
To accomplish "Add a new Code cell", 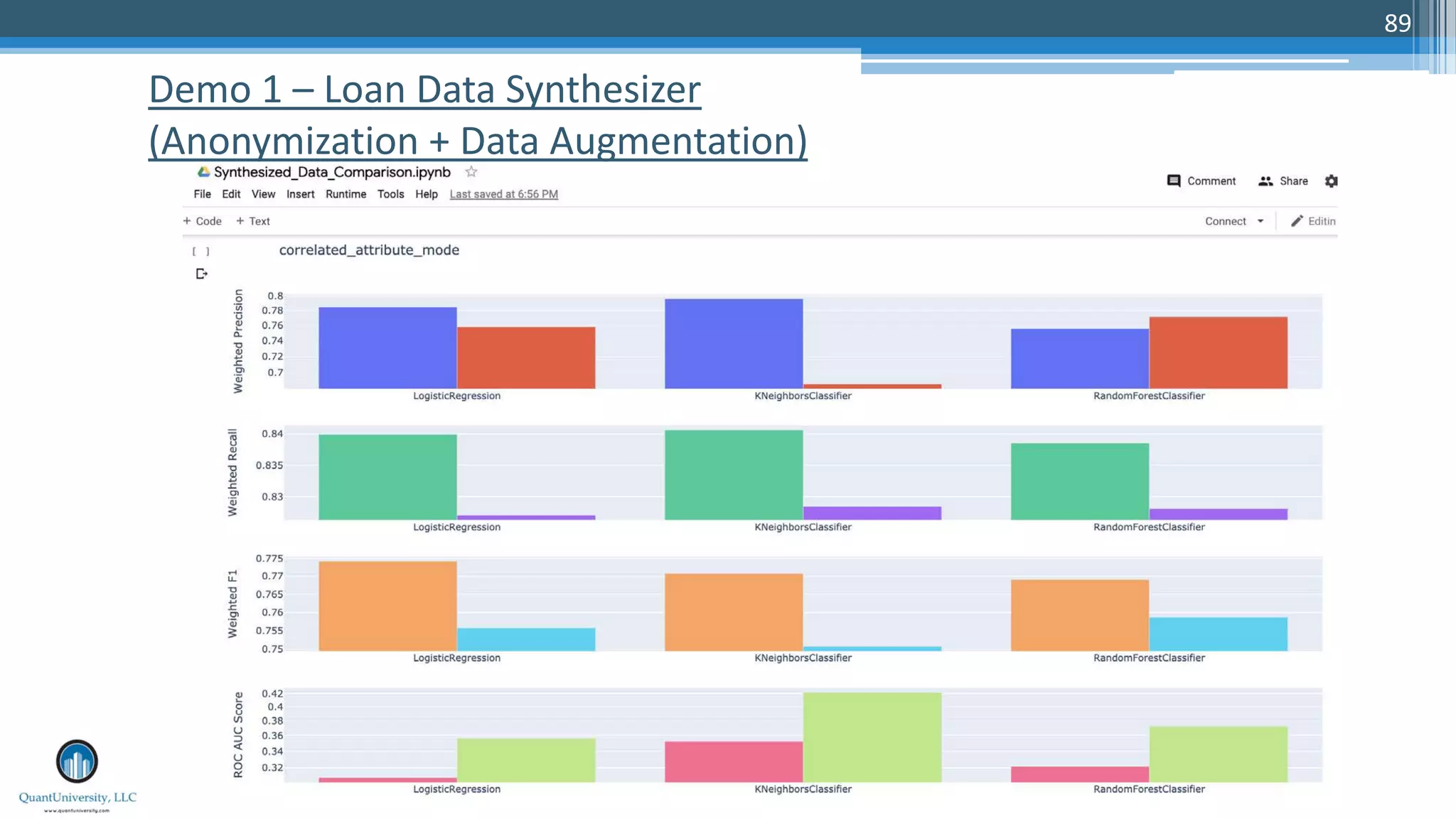I will click(x=203, y=221).
